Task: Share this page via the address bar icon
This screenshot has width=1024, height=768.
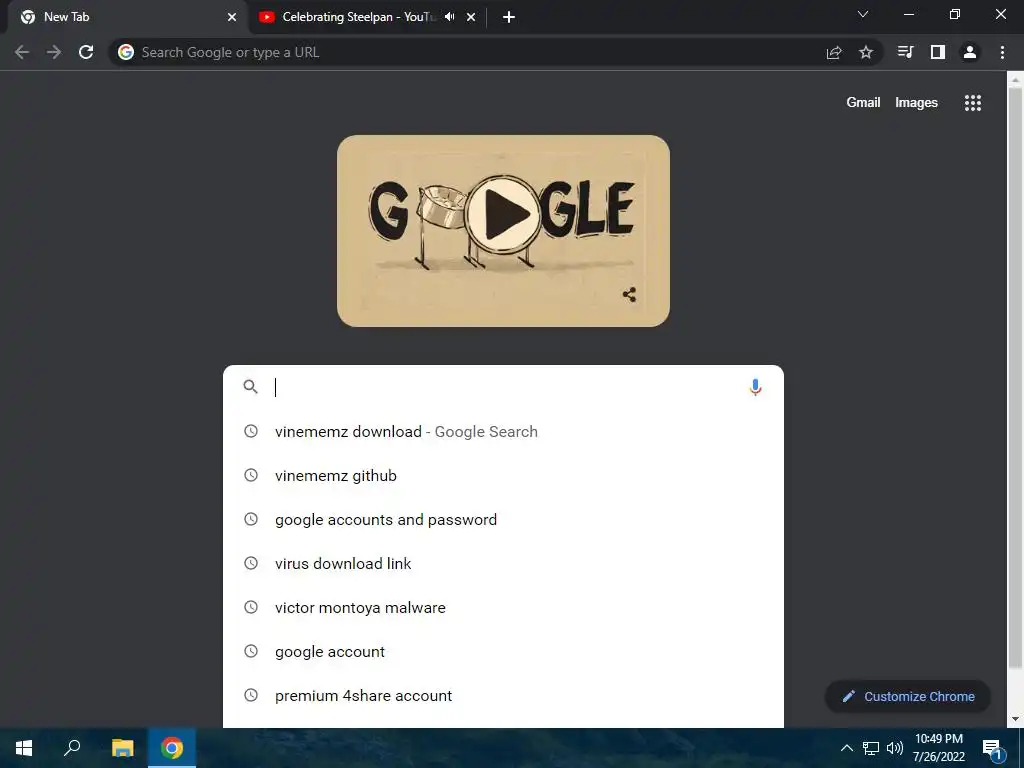Action: tap(834, 52)
